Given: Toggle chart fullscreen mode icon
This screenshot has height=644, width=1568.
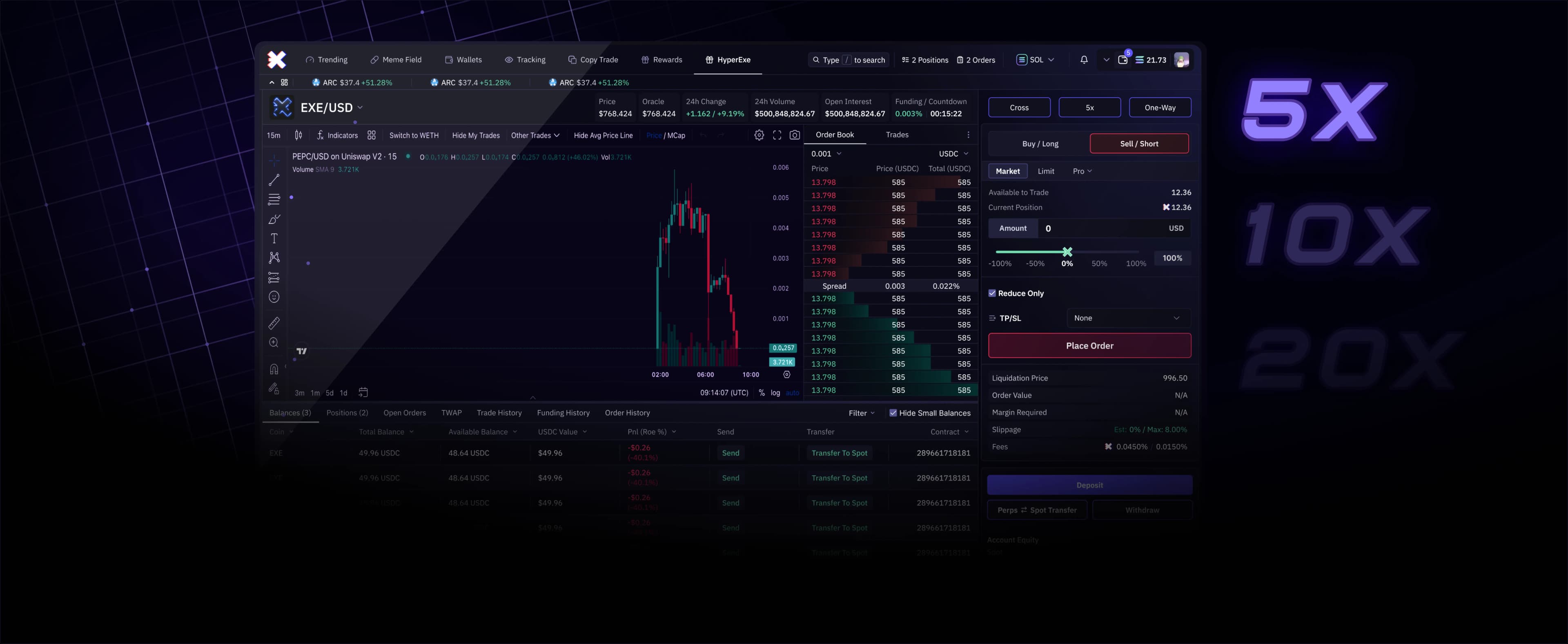Looking at the screenshot, I should click(x=777, y=135).
